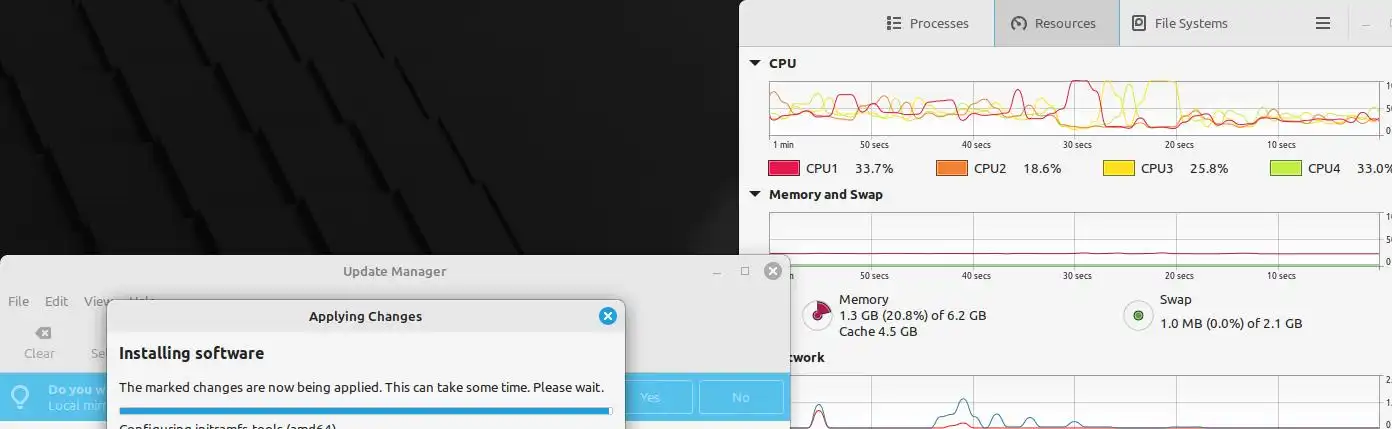Screen dimensions: 1392x429
Task: Collapse the CPU section
Action: point(755,63)
